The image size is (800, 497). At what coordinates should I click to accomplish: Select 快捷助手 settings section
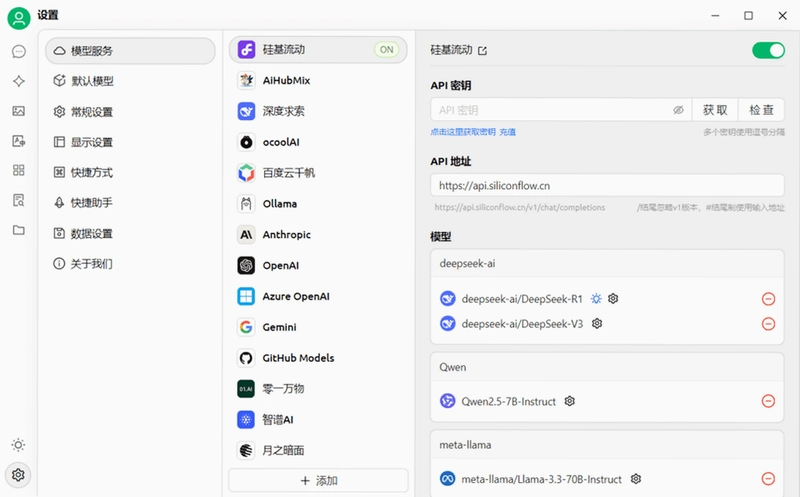(x=130, y=203)
